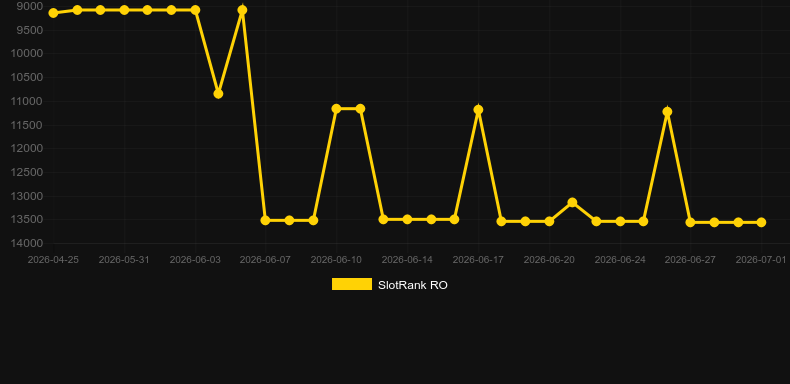This screenshot has width=790, height=384.
Task: Click the 9500 rank axis label
Action: (x=30, y=30)
